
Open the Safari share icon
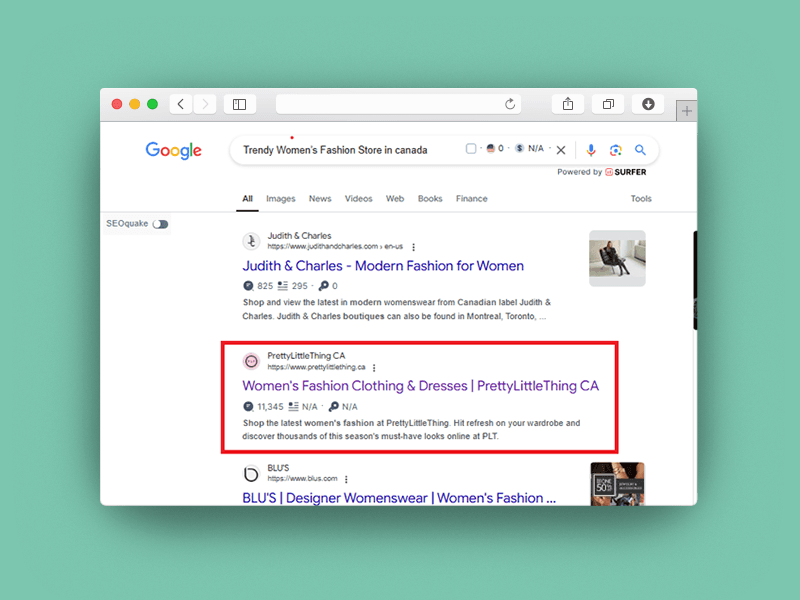click(567, 104)
